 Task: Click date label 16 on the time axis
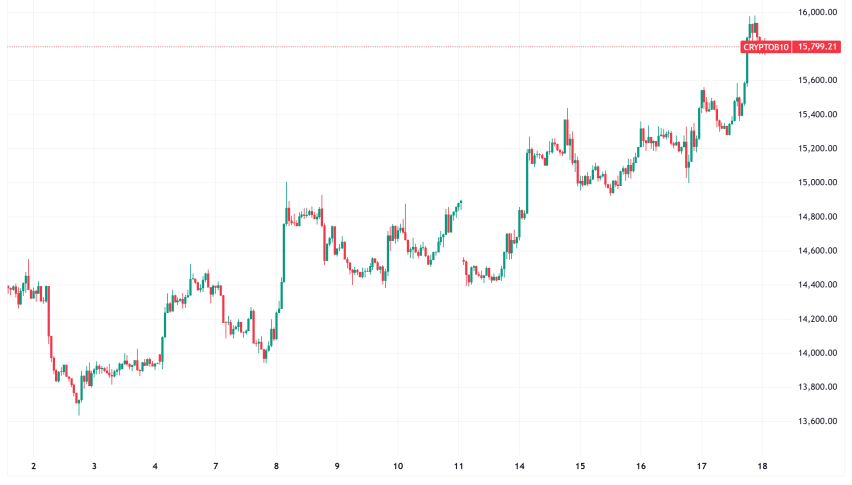coord(641,466)
